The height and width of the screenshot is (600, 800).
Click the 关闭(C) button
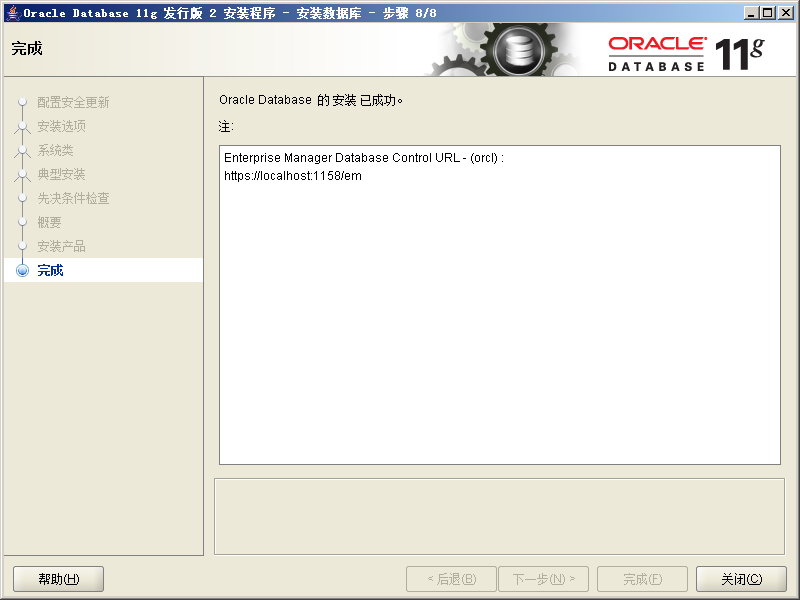click(741, 579)
